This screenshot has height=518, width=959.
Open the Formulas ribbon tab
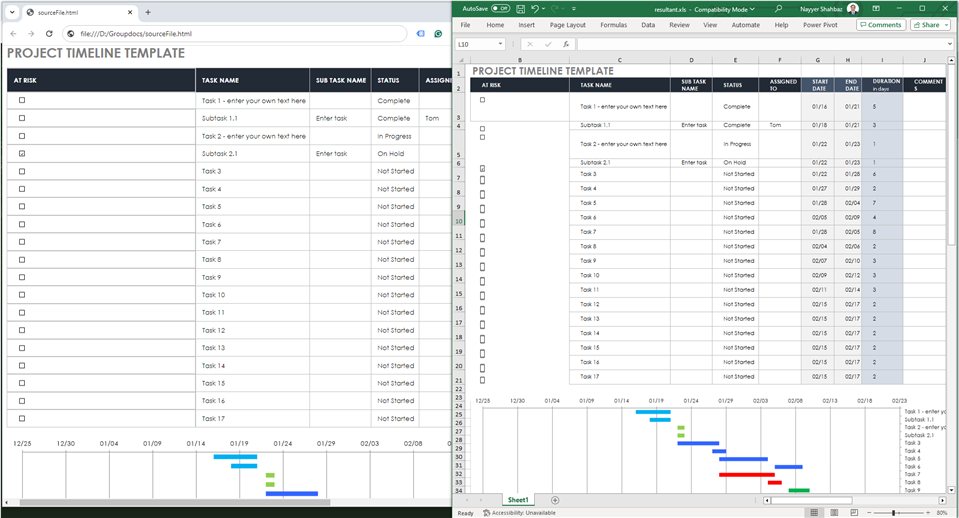tap(613, 25)
